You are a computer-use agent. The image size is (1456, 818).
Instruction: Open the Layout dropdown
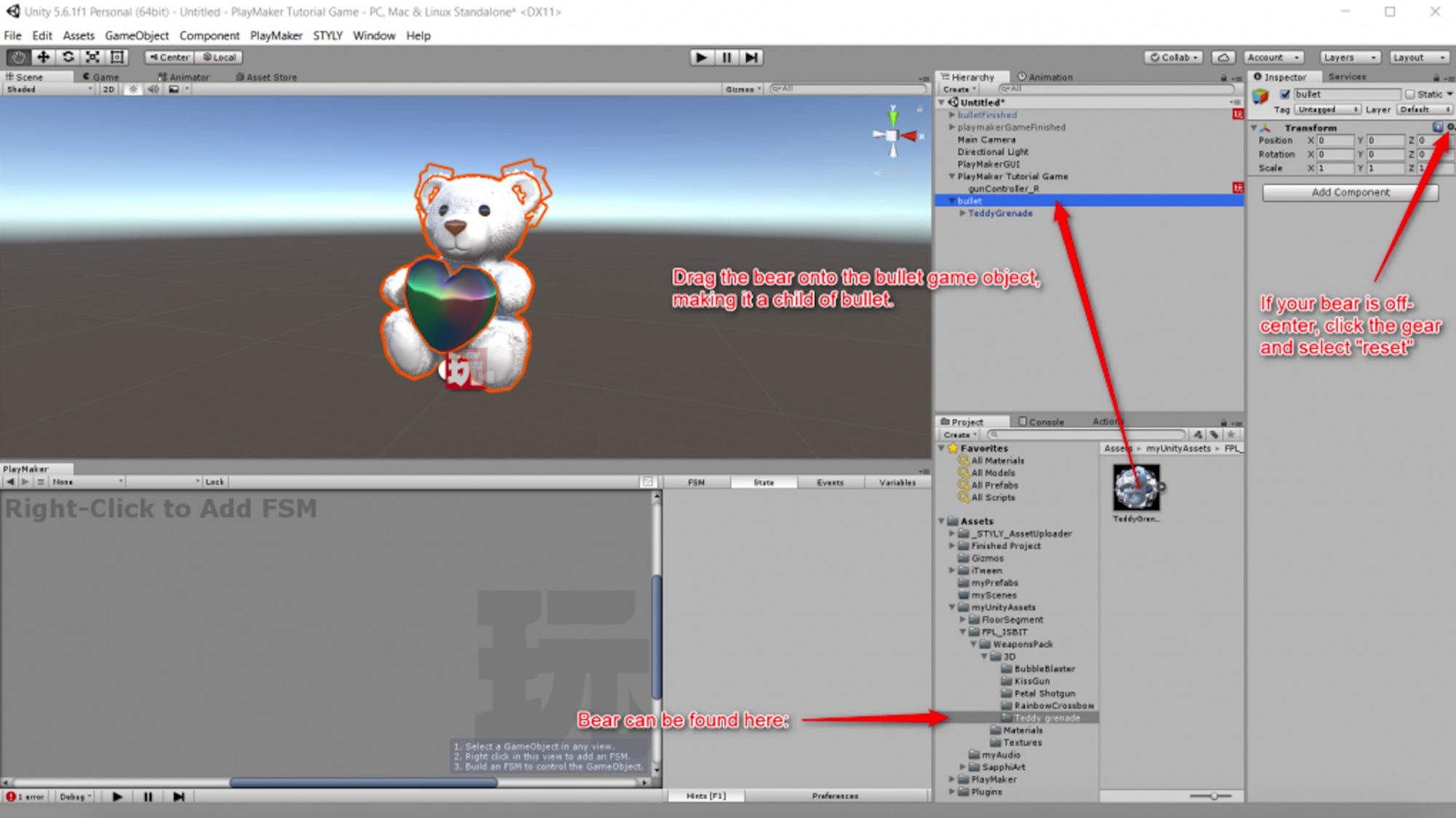tap(1420, 57)
